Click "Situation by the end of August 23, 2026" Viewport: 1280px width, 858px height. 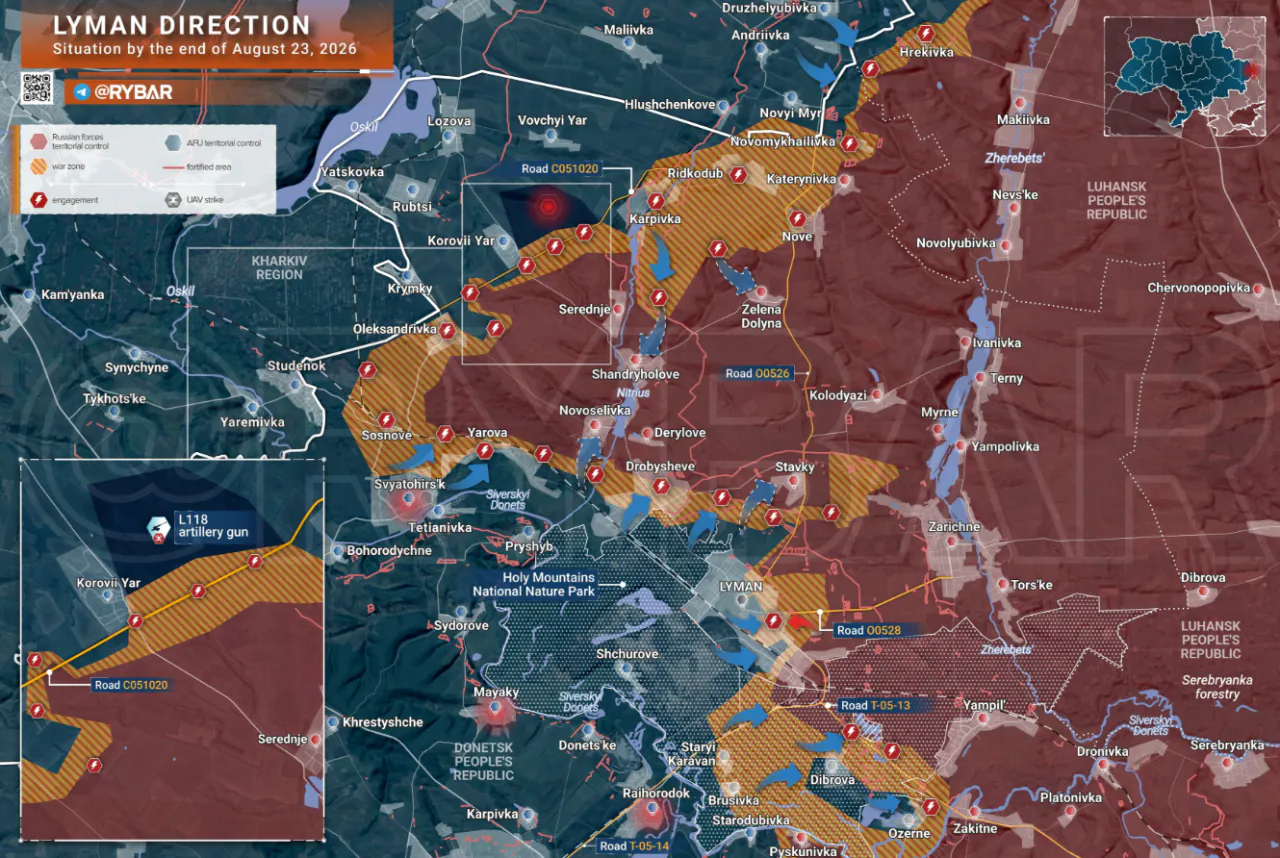tap(205, 49)
